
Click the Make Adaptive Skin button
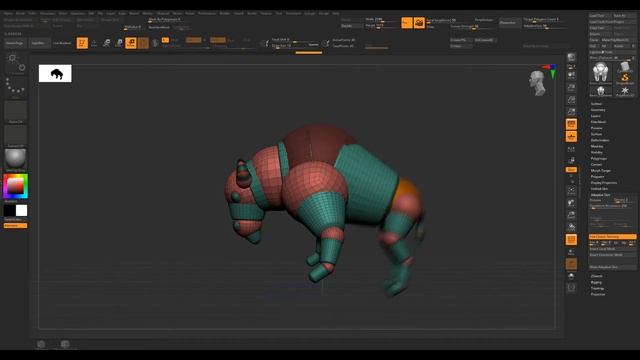tap(612, 267)
